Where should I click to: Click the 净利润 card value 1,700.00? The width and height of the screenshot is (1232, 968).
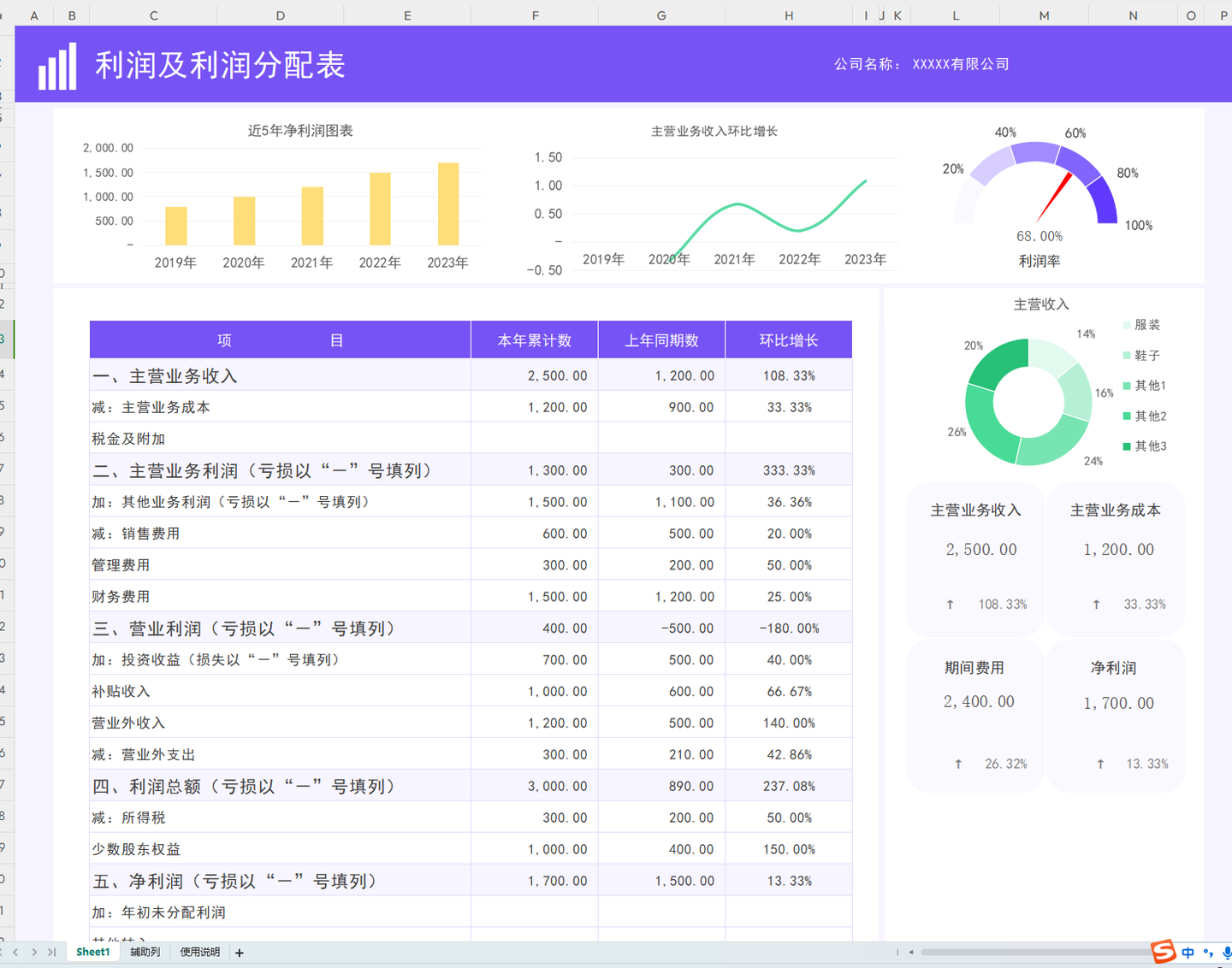click(1118, 704)
